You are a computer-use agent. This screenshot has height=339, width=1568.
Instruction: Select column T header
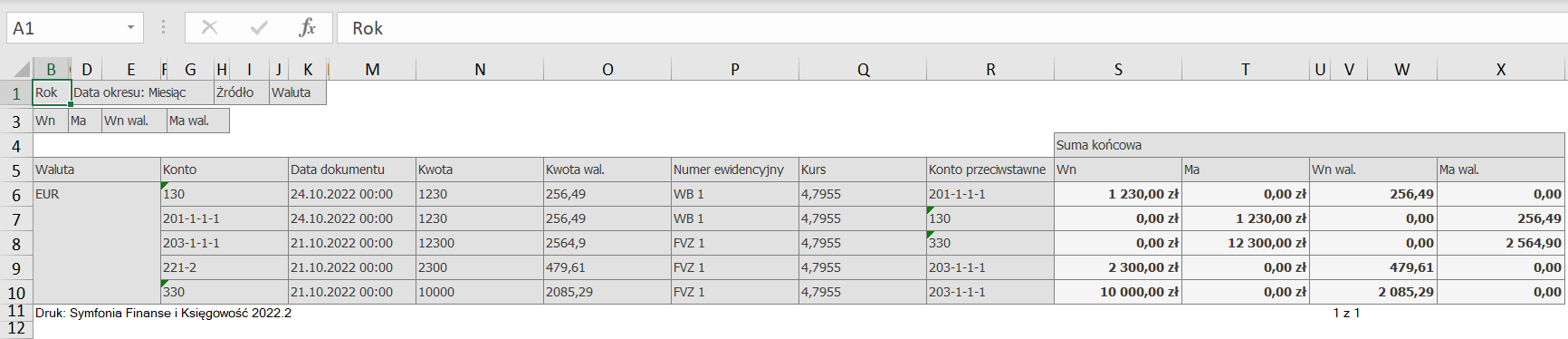pos(1246,69)
